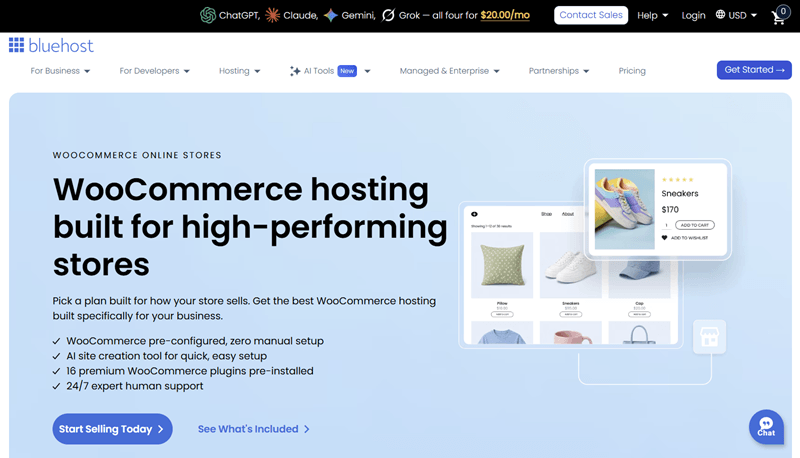
Task: Click the Add to Cart button on Sneakers
Action: 695,225
